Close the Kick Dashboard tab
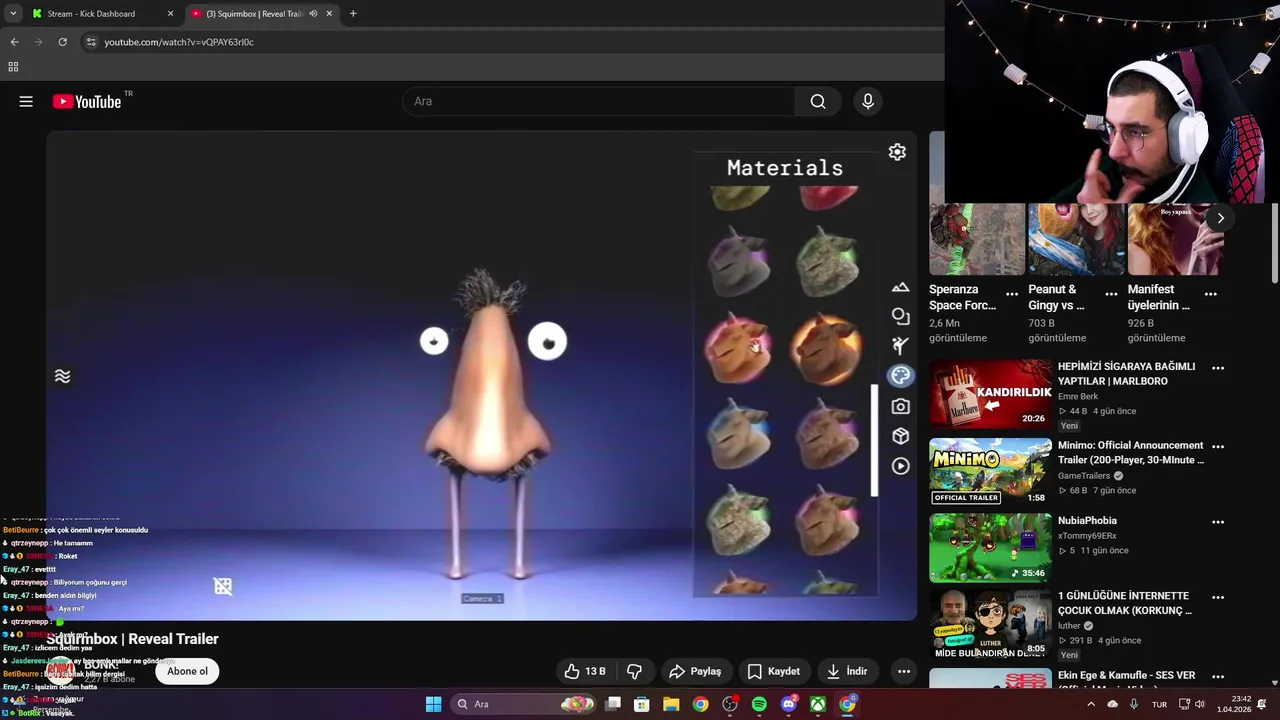 point(170,14)
